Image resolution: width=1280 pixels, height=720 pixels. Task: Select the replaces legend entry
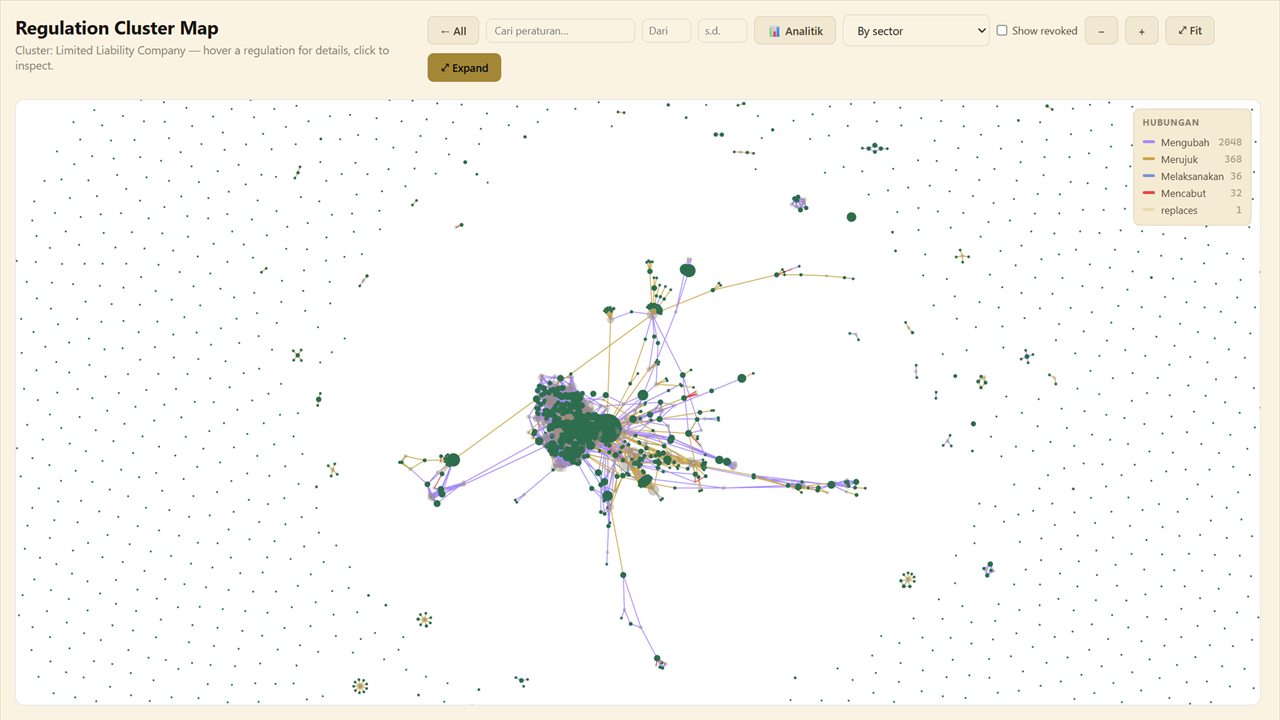point(1192,211)
